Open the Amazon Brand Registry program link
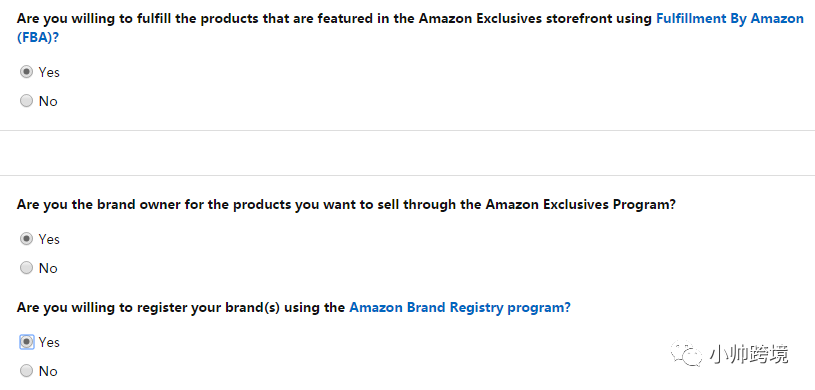The image size is (815, 390). click(459, 307)
